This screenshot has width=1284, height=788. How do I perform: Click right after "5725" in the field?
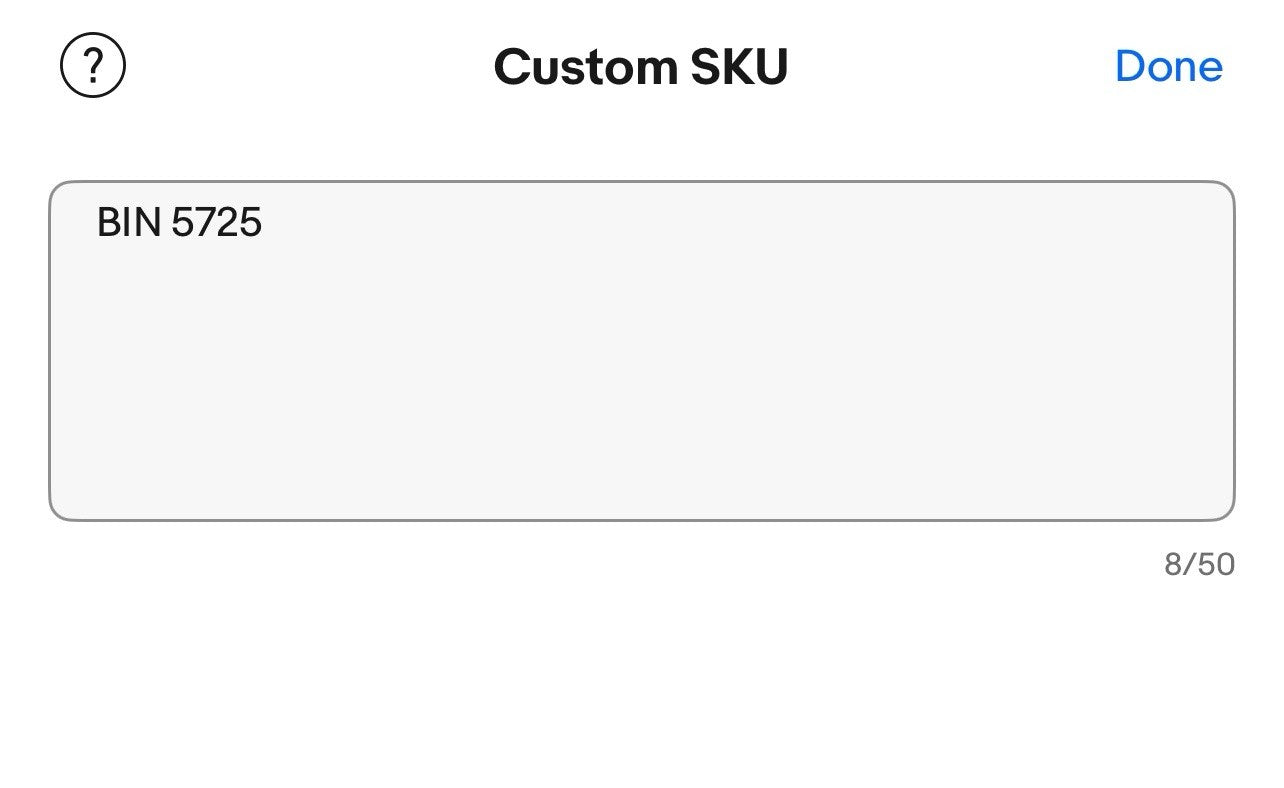click(x=264, y=222)
